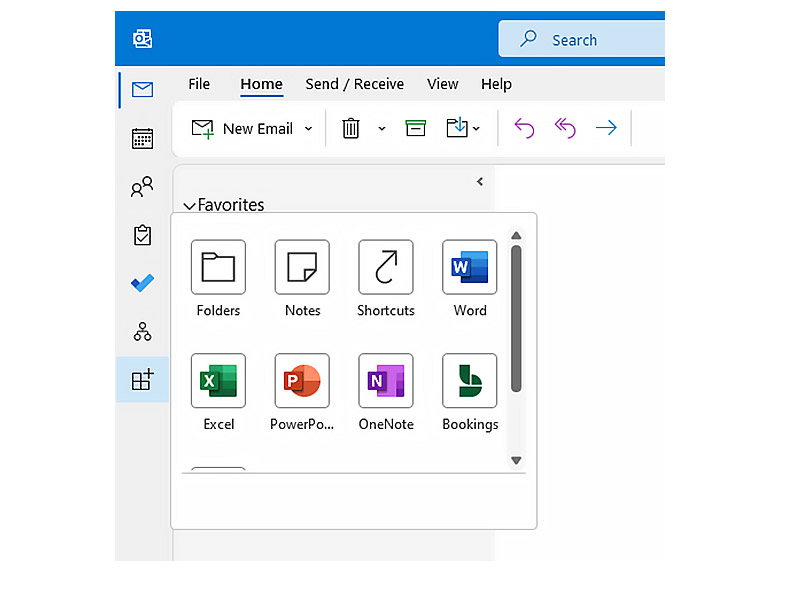
Task: Click the Move to folder icon
Action: click(457, 127)
